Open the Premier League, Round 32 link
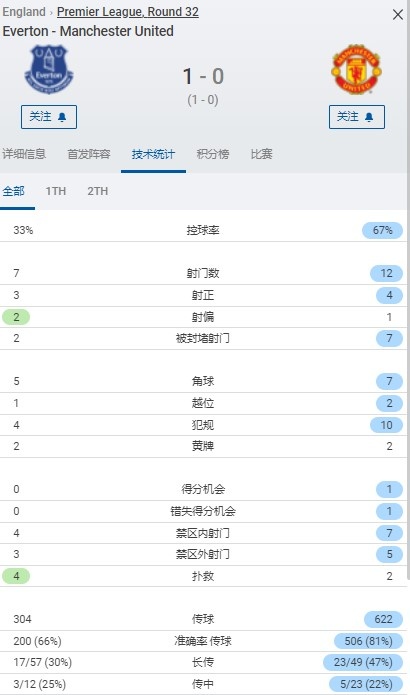Image resolution: width=410 pixels, height=695 pixels. click(128, 12)
